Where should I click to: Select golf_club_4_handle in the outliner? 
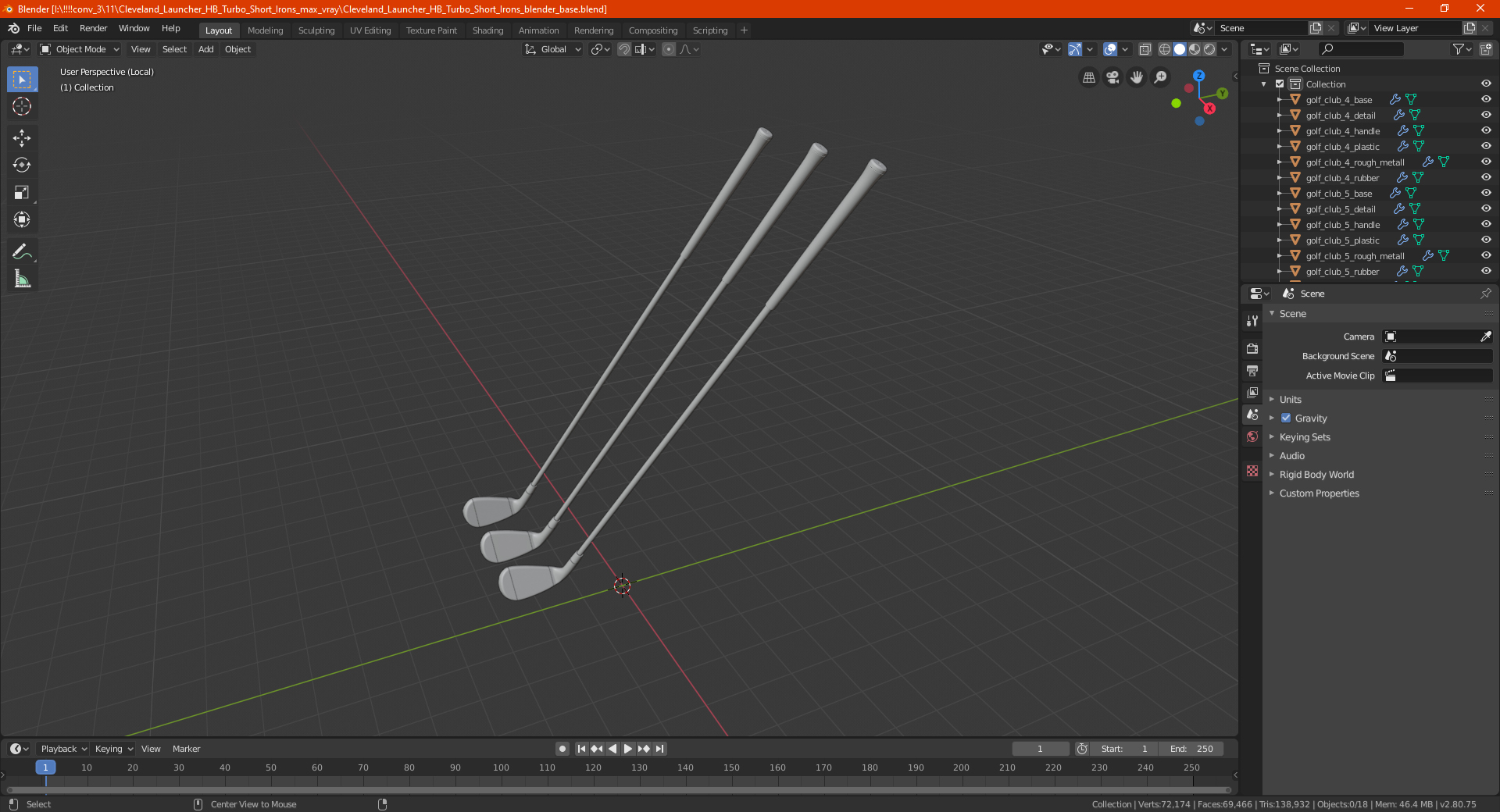[1343, 131]
